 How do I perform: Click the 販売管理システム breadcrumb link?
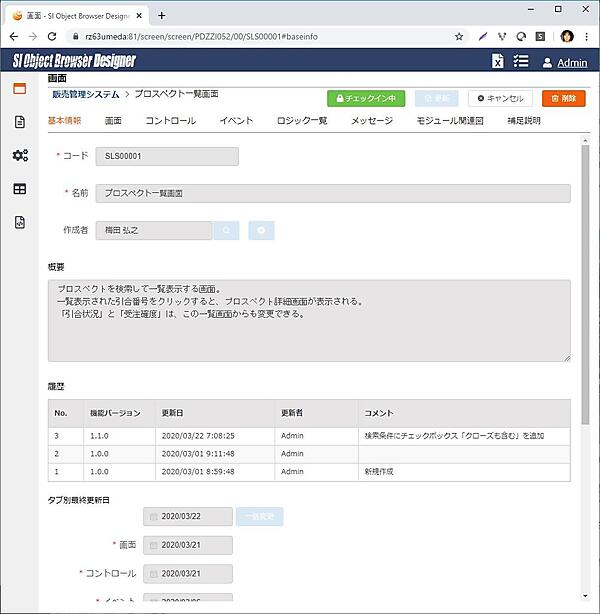[85, 94]
